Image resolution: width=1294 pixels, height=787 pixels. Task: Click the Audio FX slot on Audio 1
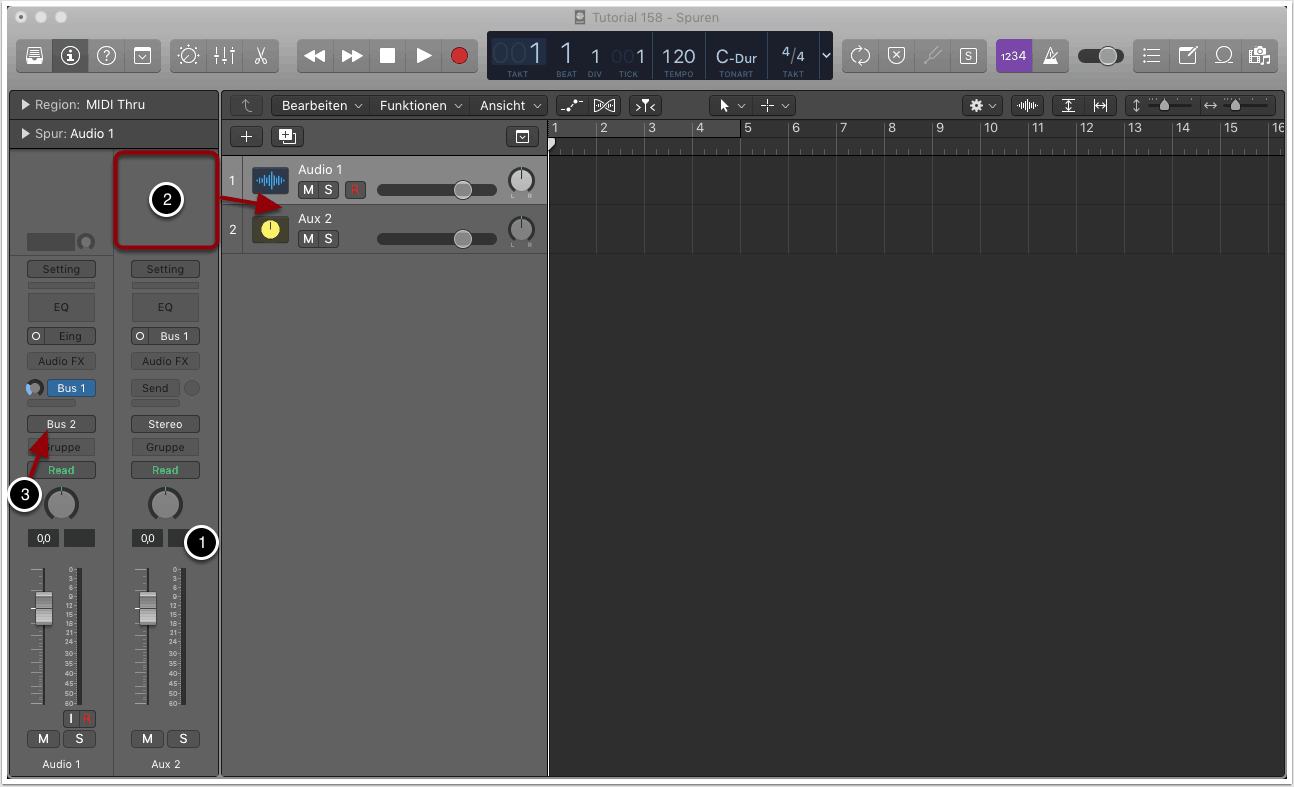click(61, 361)
